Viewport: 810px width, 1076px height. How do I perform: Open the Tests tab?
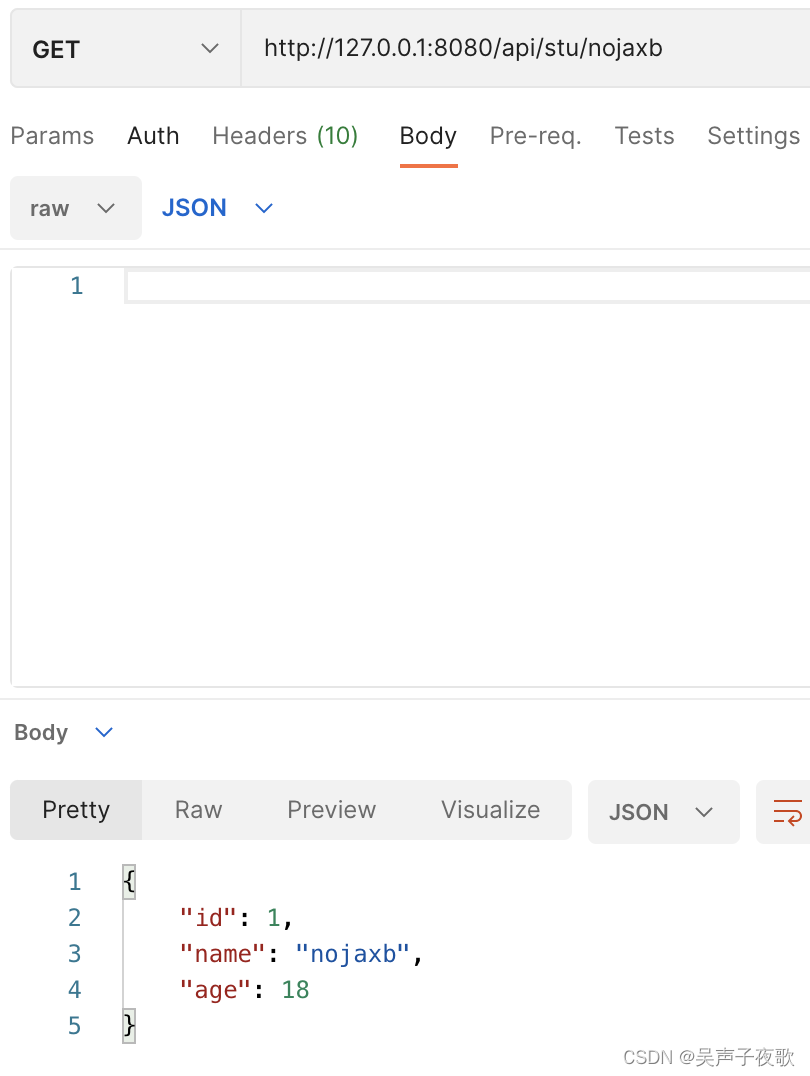pos(644,136)
